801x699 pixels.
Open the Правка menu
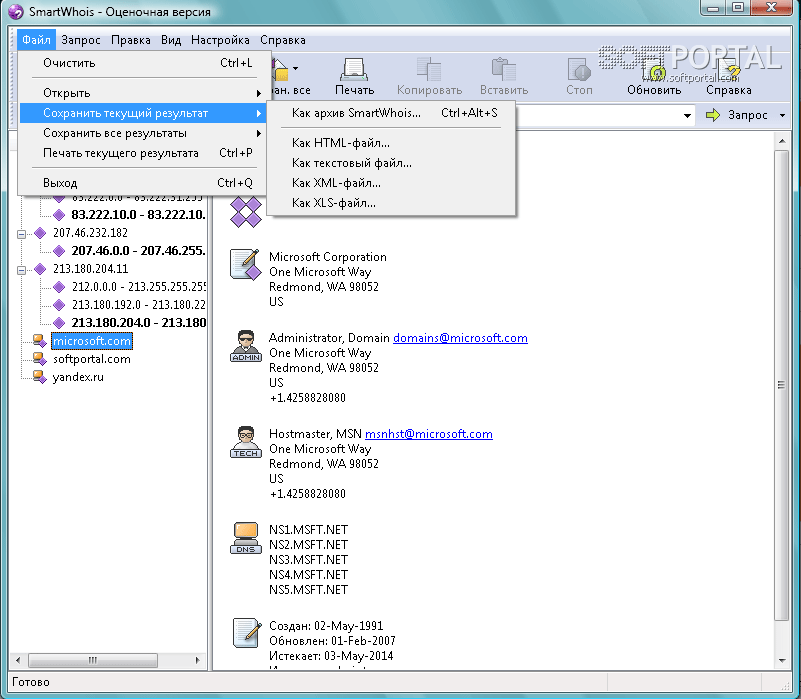point(131,40)
